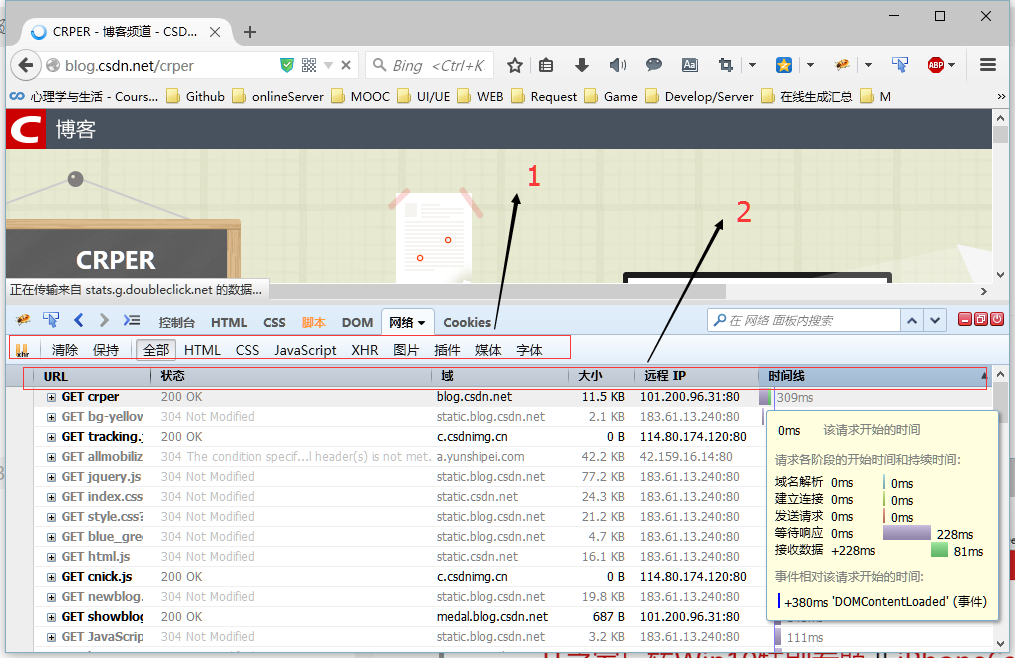The image size is (1015, 658).
Task: Toggle the Firebug command line icon
Action: (132, 320)
